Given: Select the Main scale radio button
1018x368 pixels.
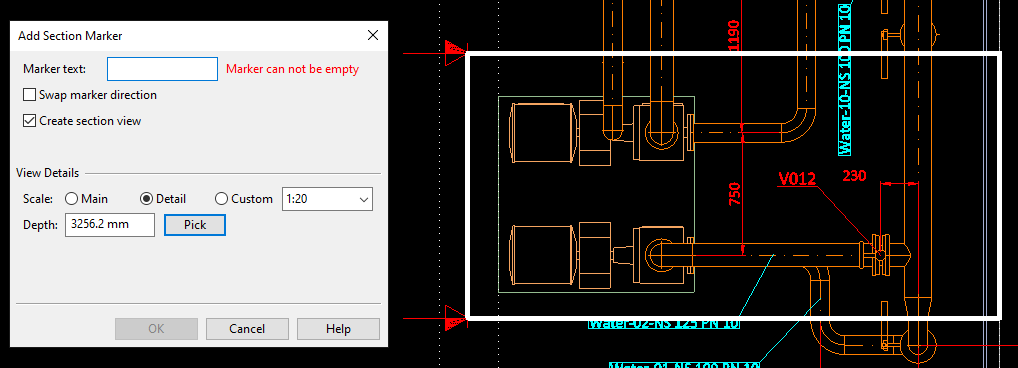Looking at the screenshot, I should point(71,199).
